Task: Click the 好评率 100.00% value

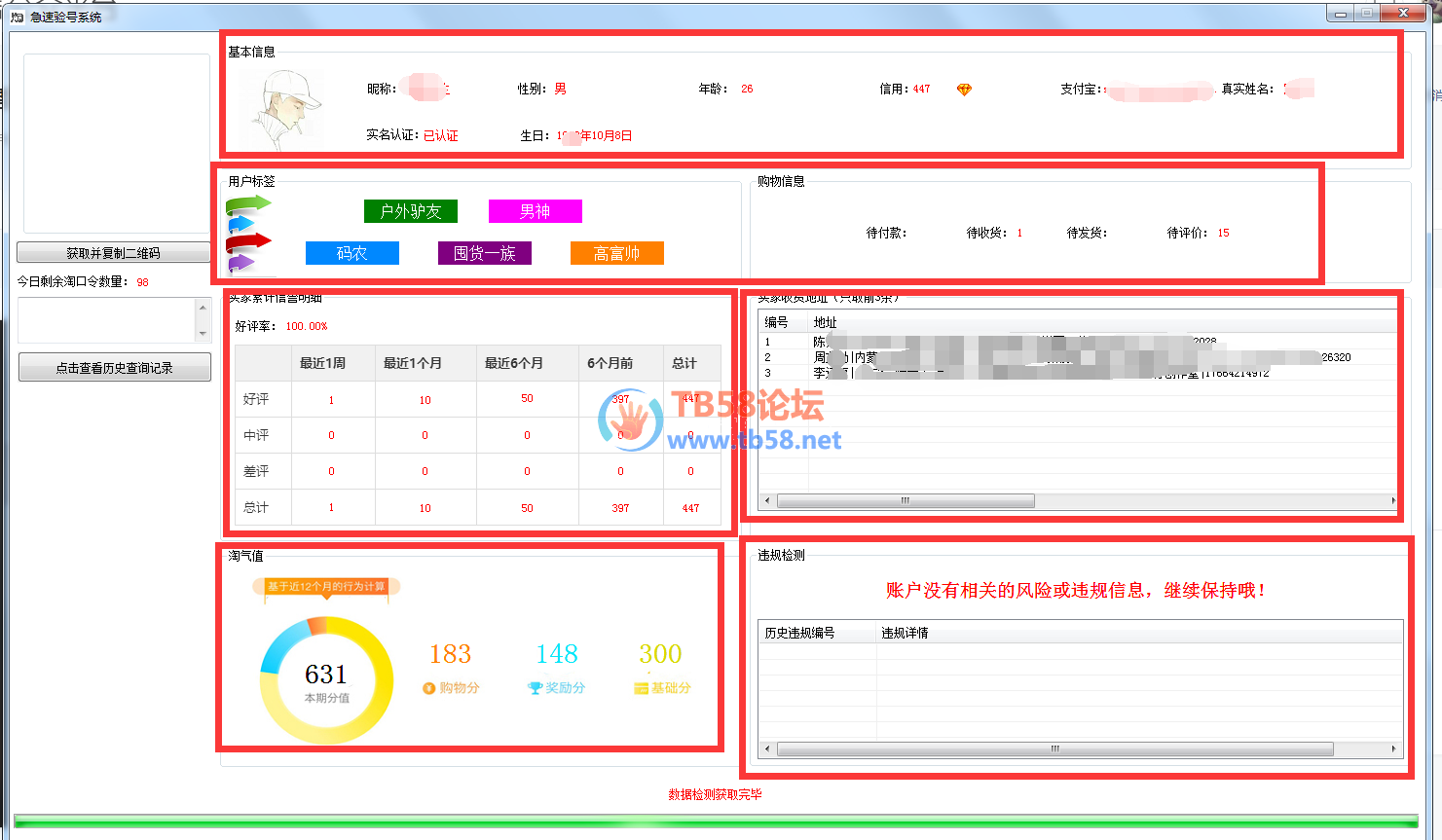Action: (x=307, y=326)
